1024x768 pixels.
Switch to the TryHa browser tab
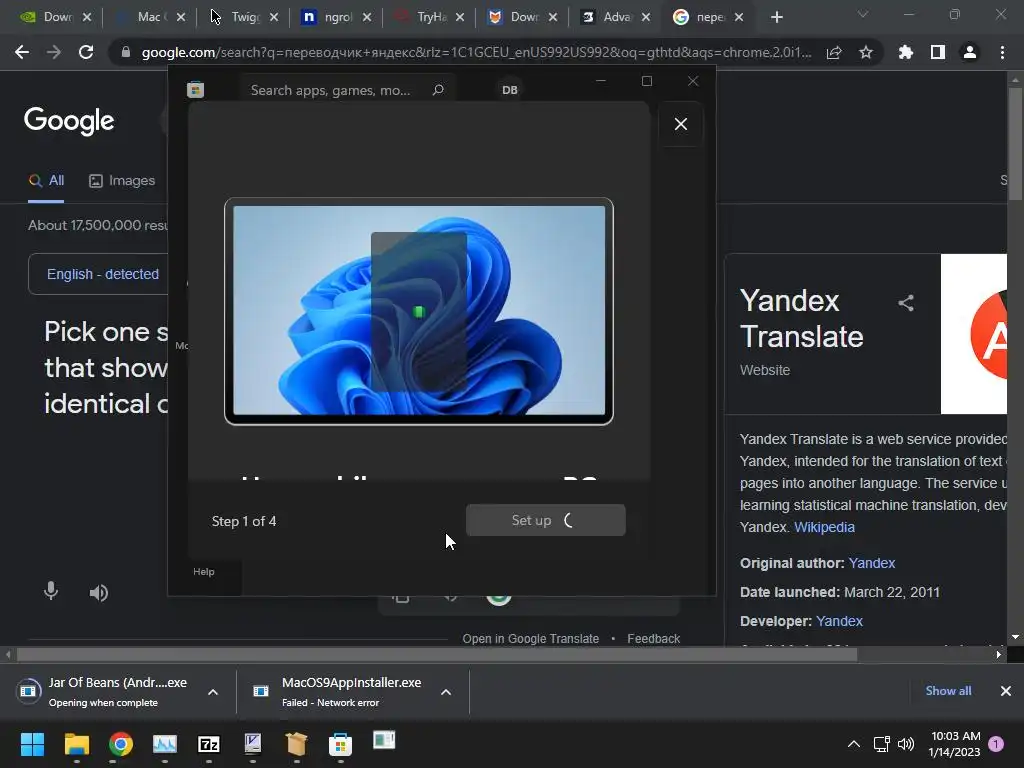[431, 17]
